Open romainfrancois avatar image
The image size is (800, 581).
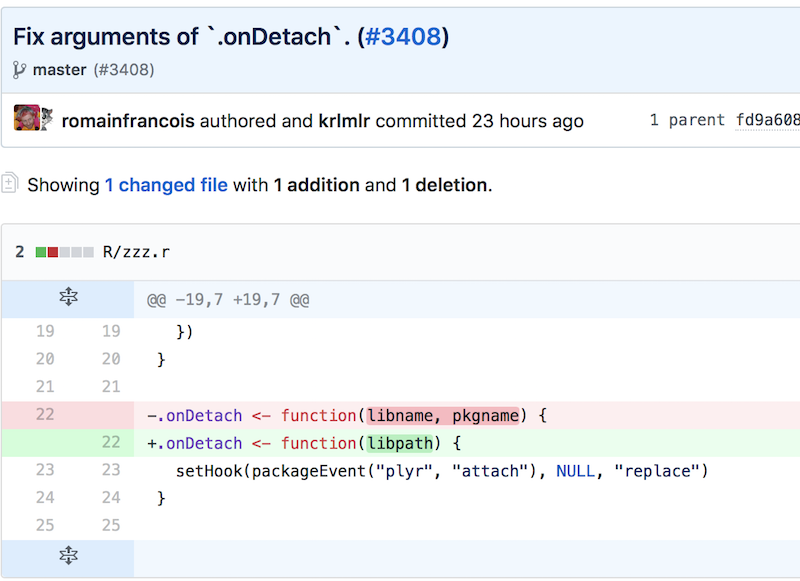click(27, 118)
